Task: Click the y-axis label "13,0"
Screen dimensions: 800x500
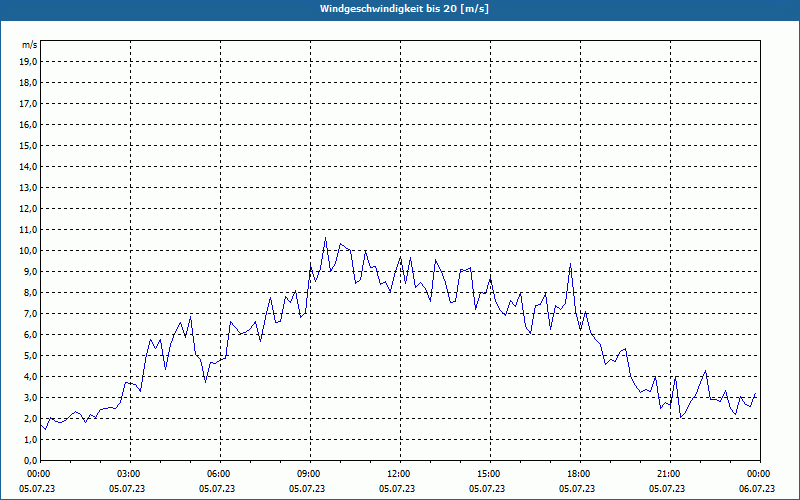Action: (28, 188)
